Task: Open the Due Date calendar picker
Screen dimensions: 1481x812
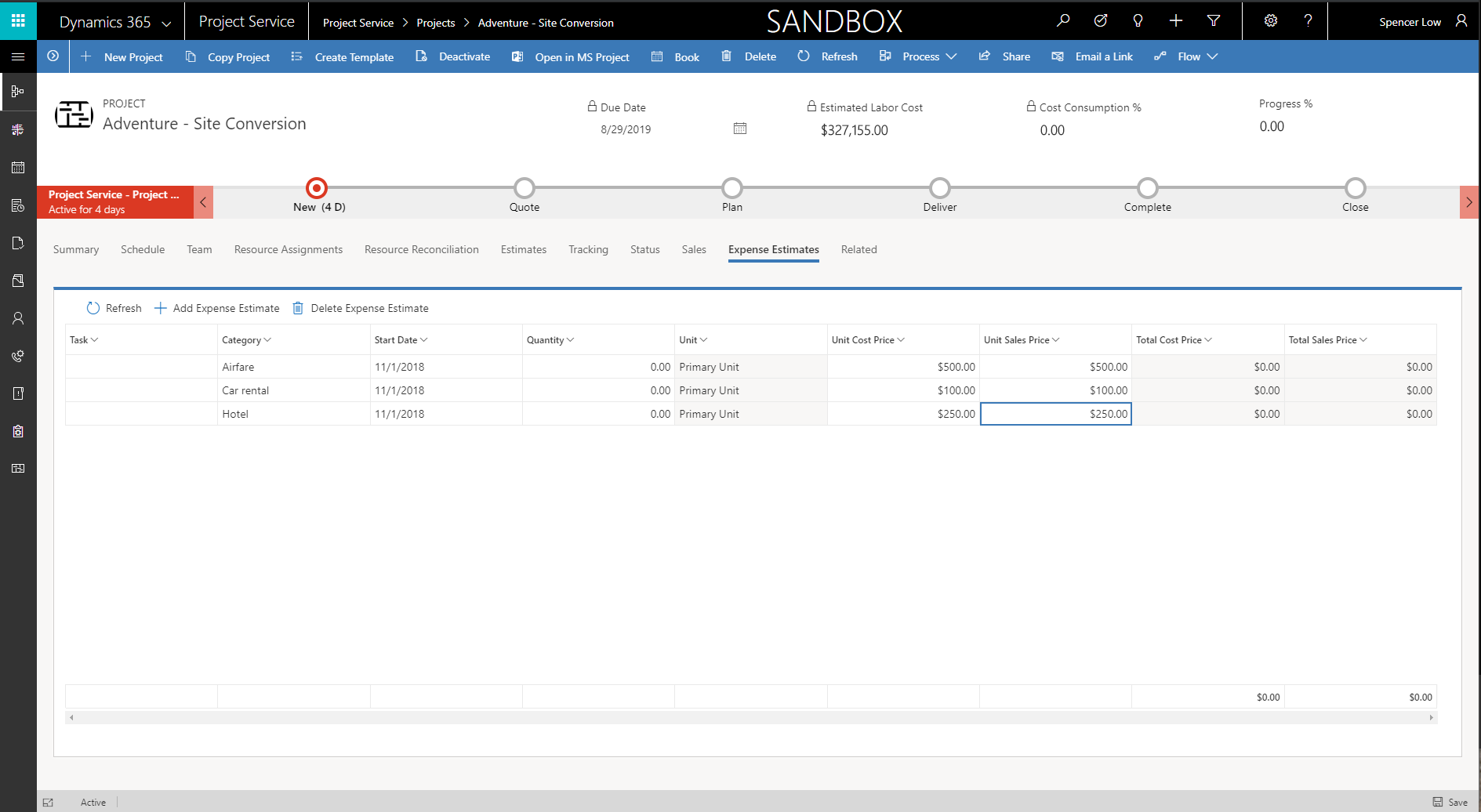Action: [x=740, y=129]
